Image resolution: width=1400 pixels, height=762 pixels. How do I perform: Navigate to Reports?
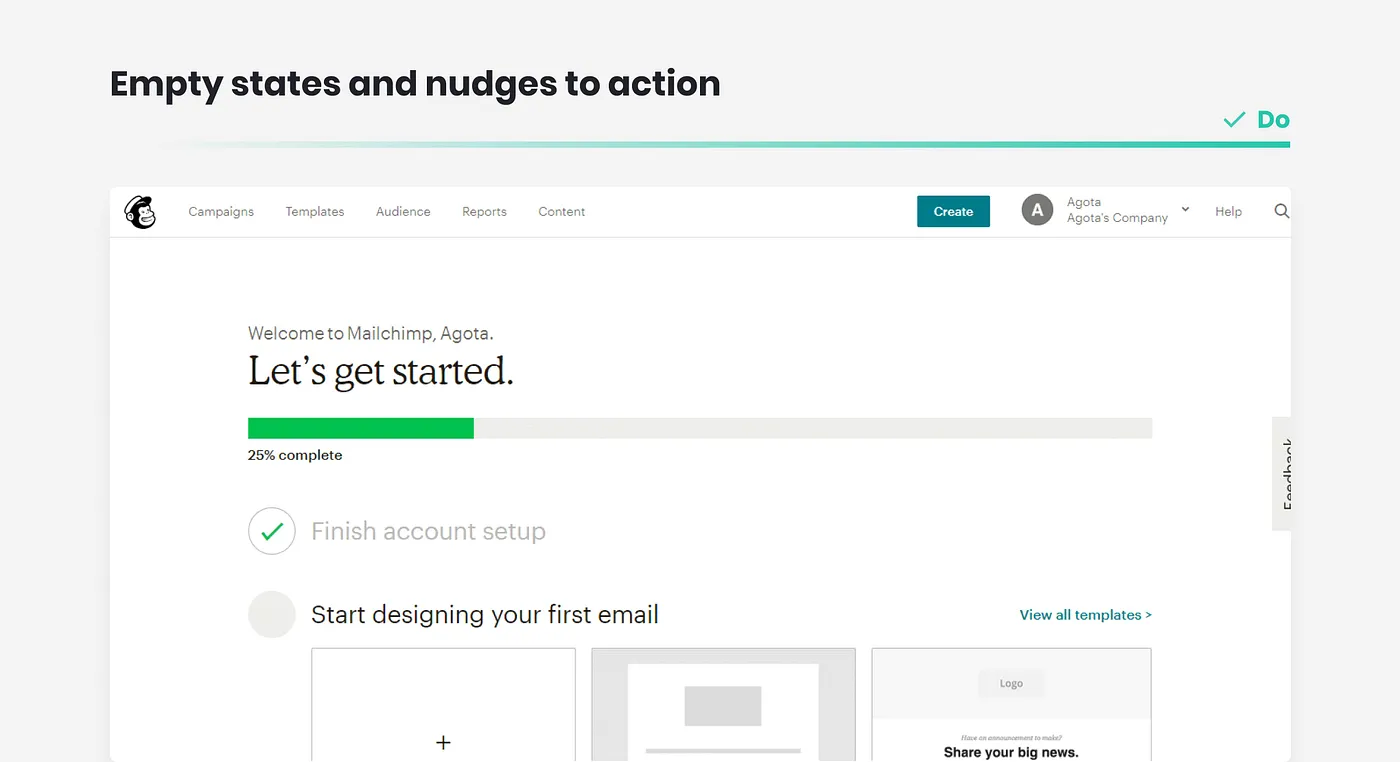484,212
